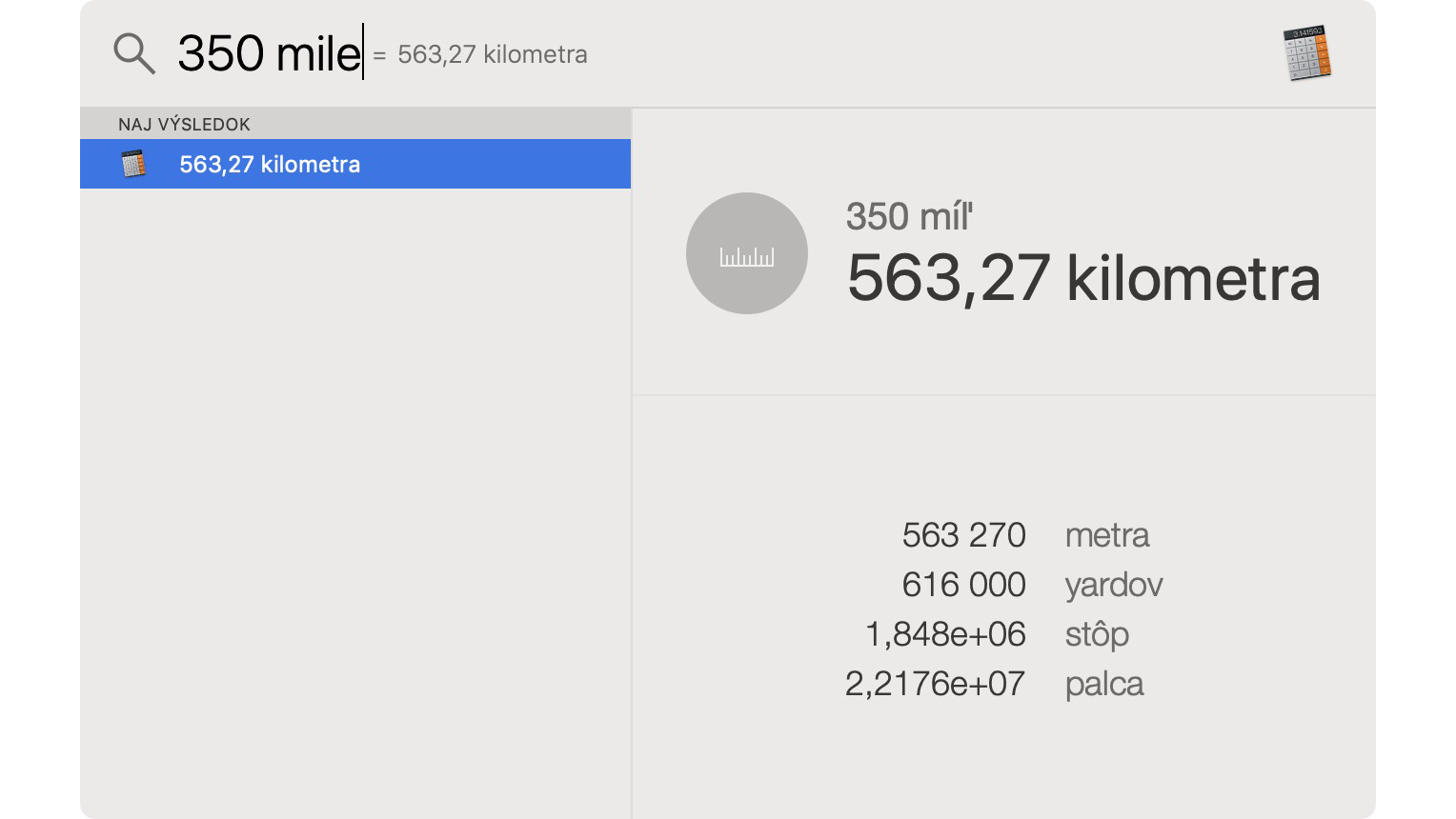This screenshot has width=1456, height=819.
Task: Click the 1,848e+06 feet value
Action: pos(945,634)
